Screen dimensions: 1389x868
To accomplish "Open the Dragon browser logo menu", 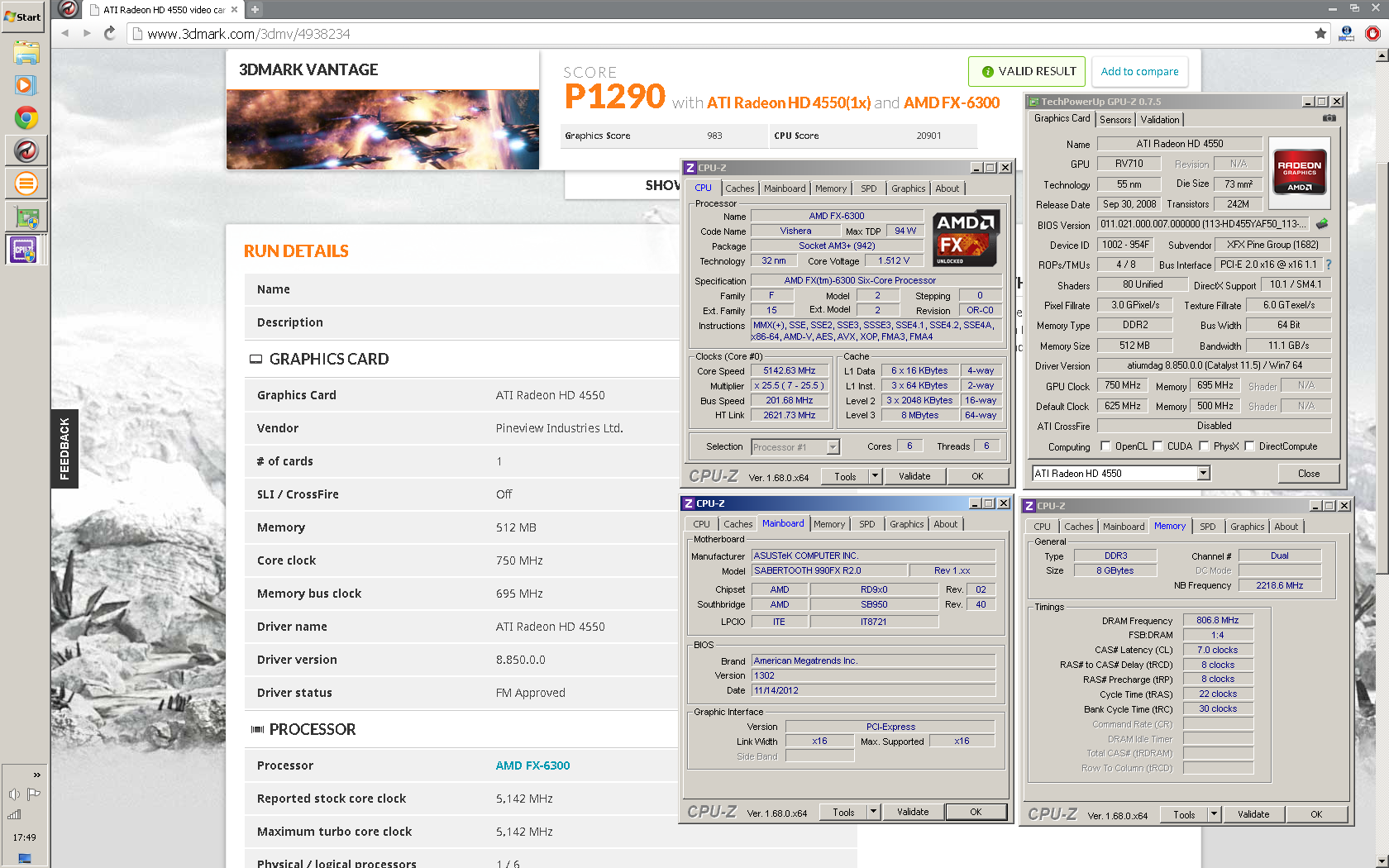I will tap(69, 9).
